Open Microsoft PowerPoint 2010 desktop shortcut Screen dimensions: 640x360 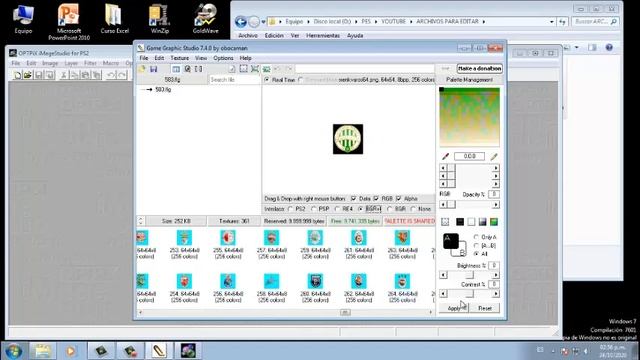pos(69,22)
